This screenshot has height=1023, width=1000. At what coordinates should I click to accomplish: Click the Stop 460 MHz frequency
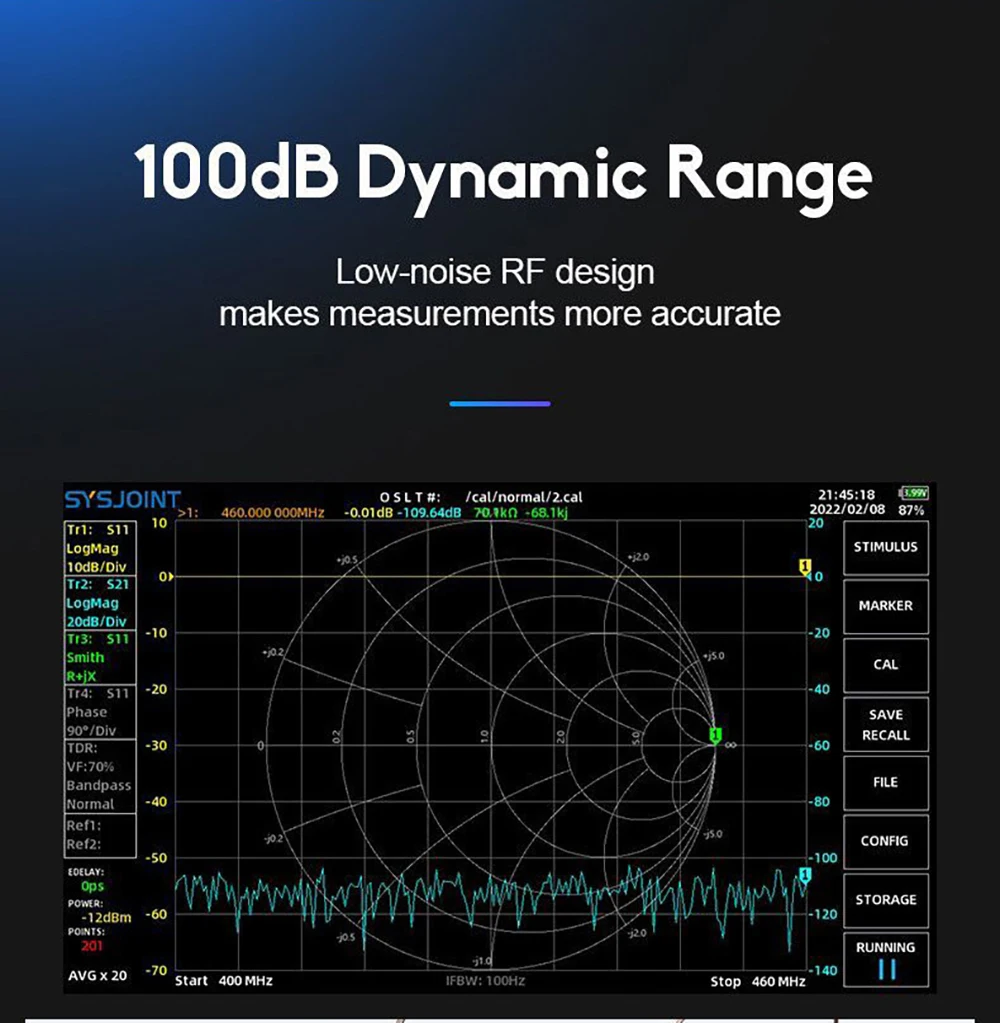[758, 981]
